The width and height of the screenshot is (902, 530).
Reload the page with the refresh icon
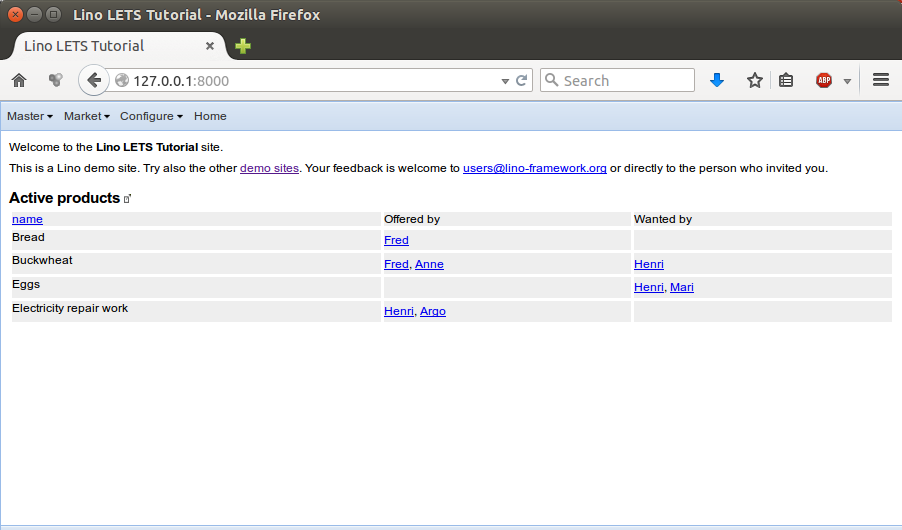coord(522,81)
